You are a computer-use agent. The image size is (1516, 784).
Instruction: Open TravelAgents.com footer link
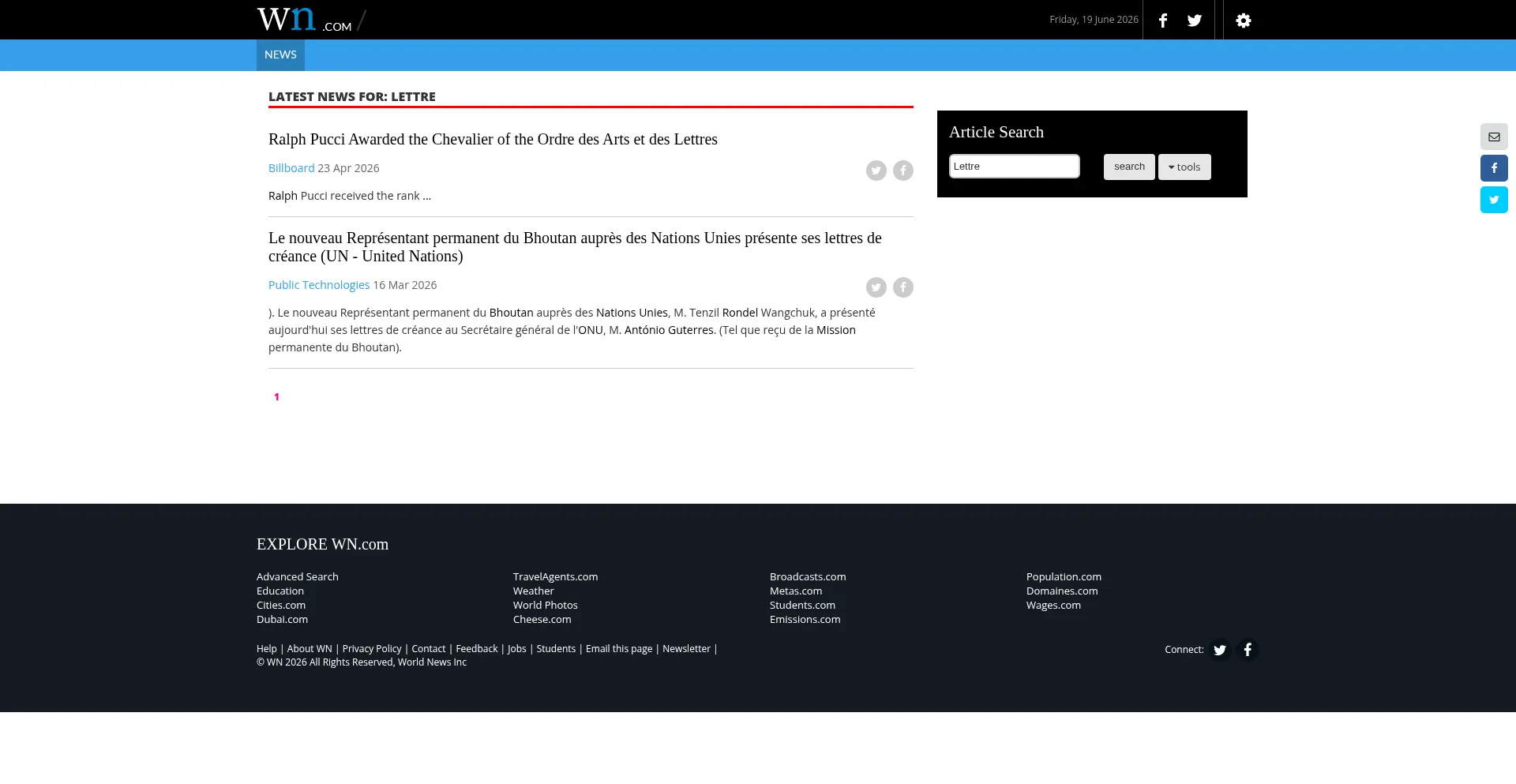(555, 577)
